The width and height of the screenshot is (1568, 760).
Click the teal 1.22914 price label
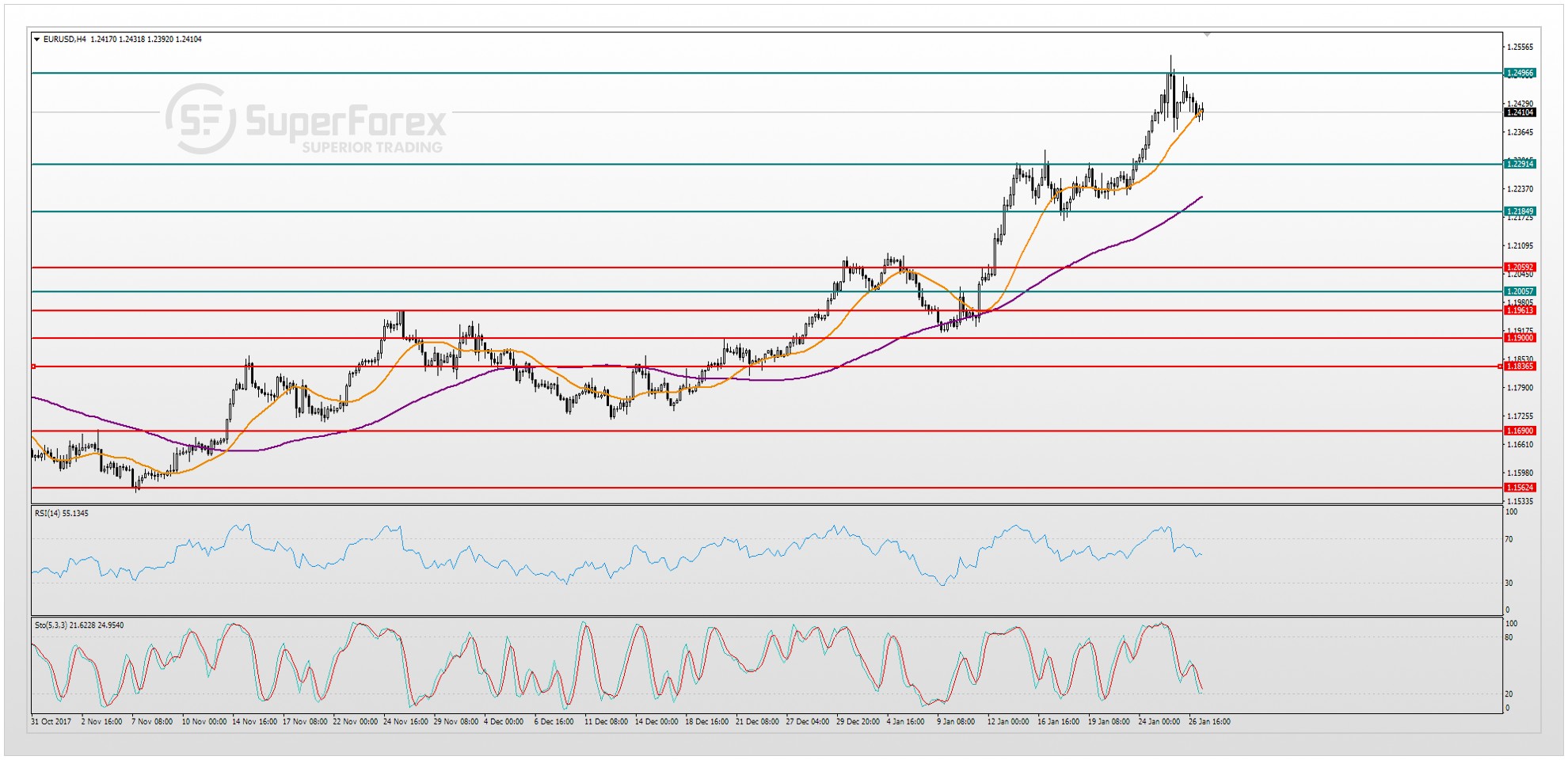click(x=1520, y=164)
